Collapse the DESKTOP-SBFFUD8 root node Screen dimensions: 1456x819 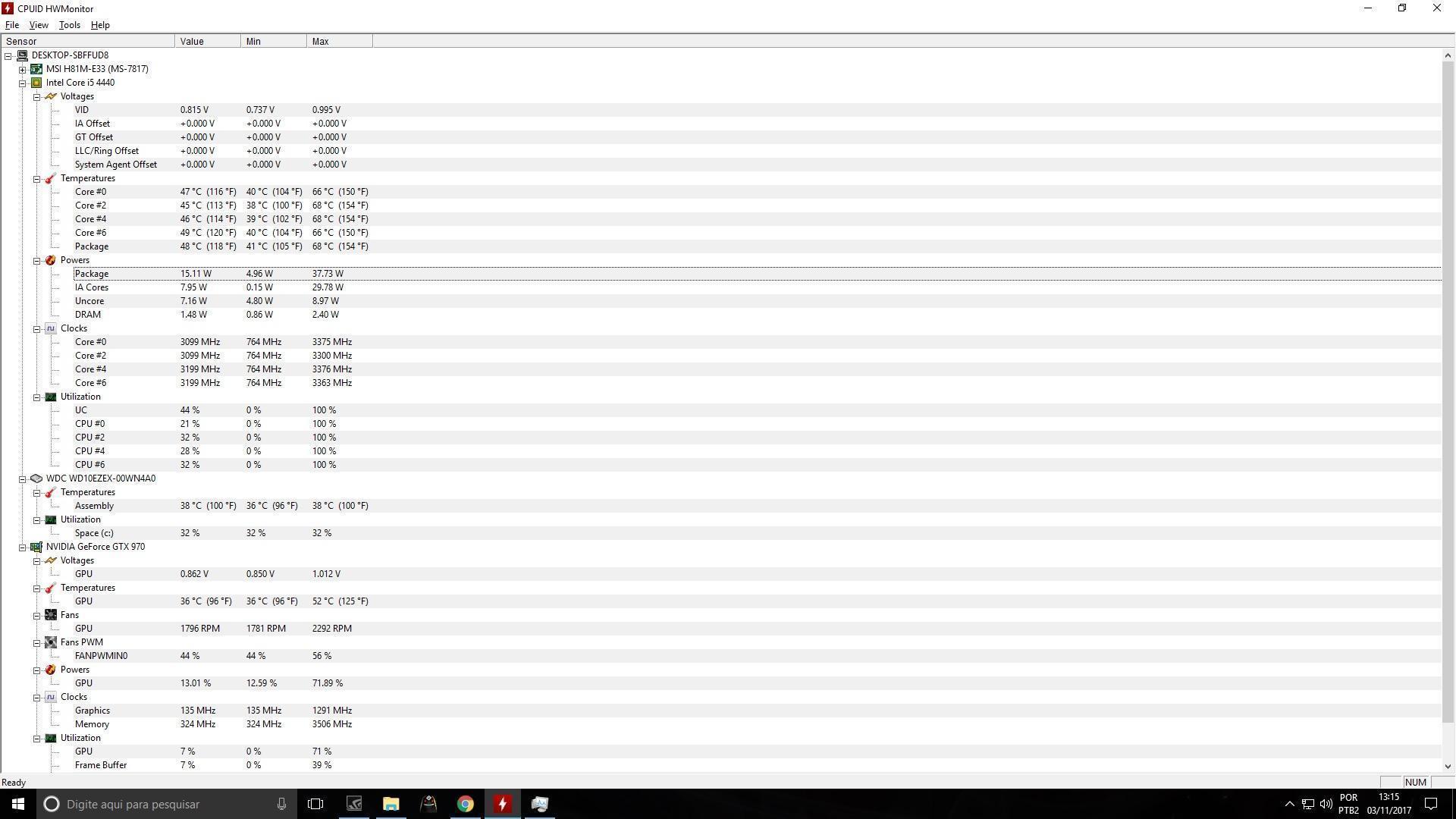click(x=8, y=55)
